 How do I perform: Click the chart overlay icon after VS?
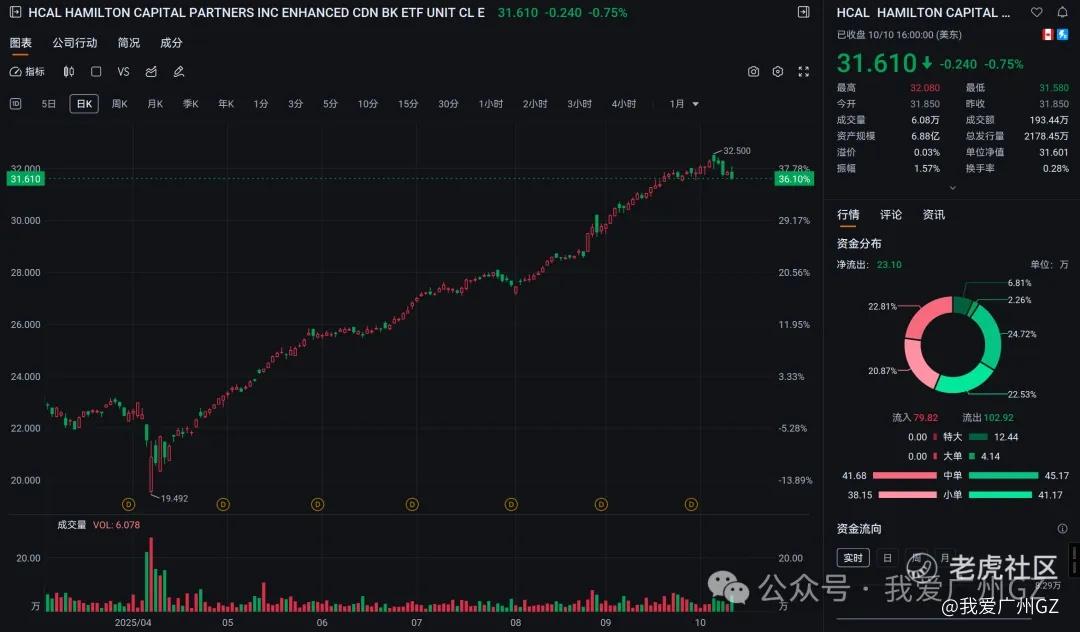152,72
